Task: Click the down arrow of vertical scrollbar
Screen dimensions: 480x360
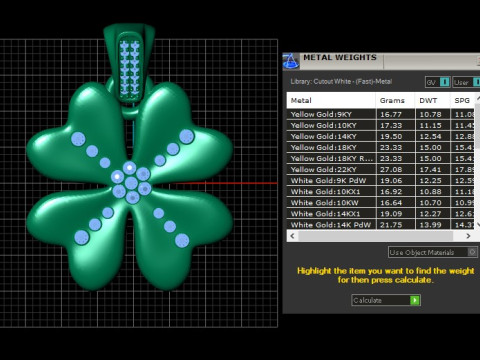Action: click(x=477, y=225)
